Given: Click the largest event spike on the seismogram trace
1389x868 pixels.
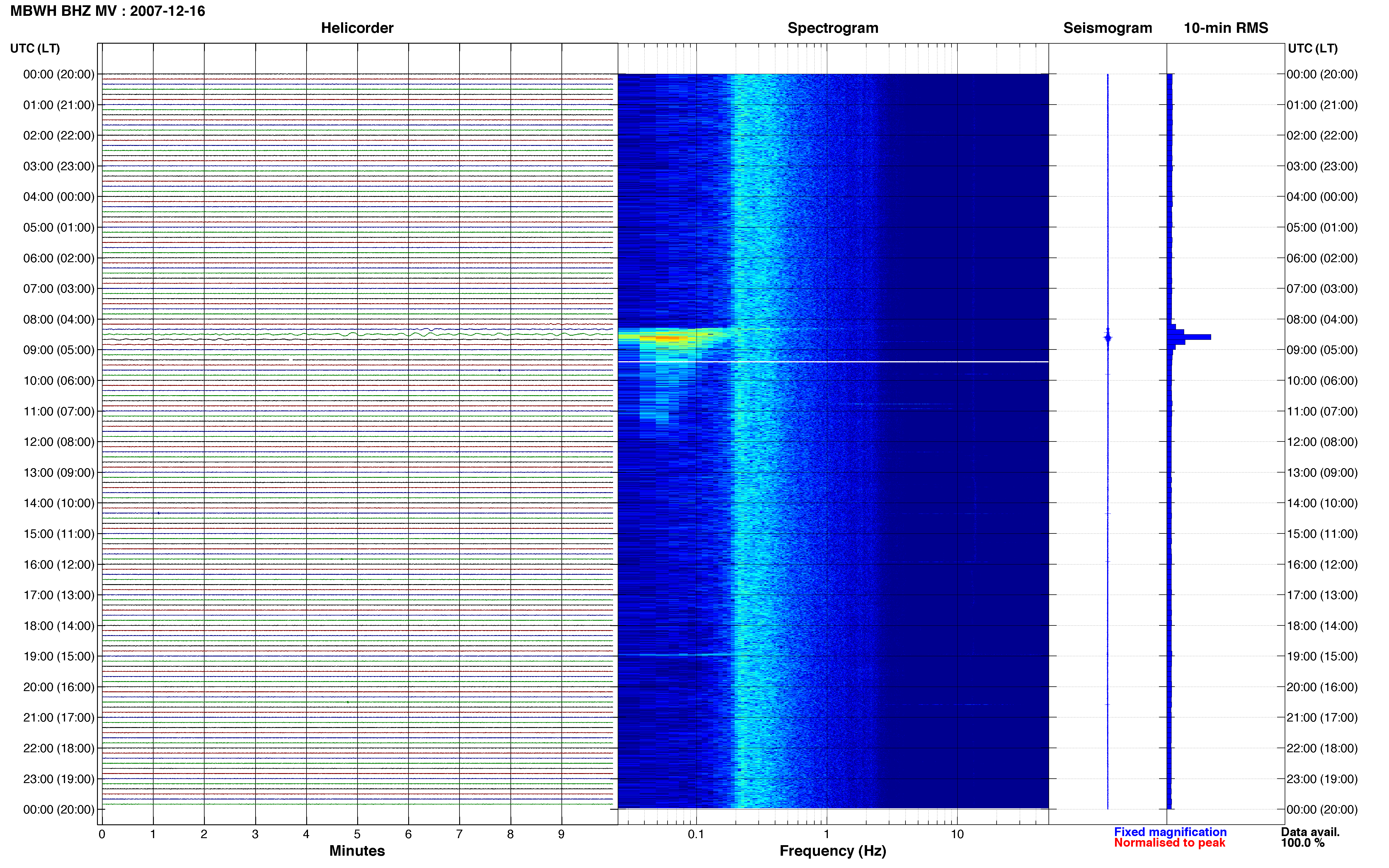Looking at the screenshot, I should click(x=1108, y=337).
